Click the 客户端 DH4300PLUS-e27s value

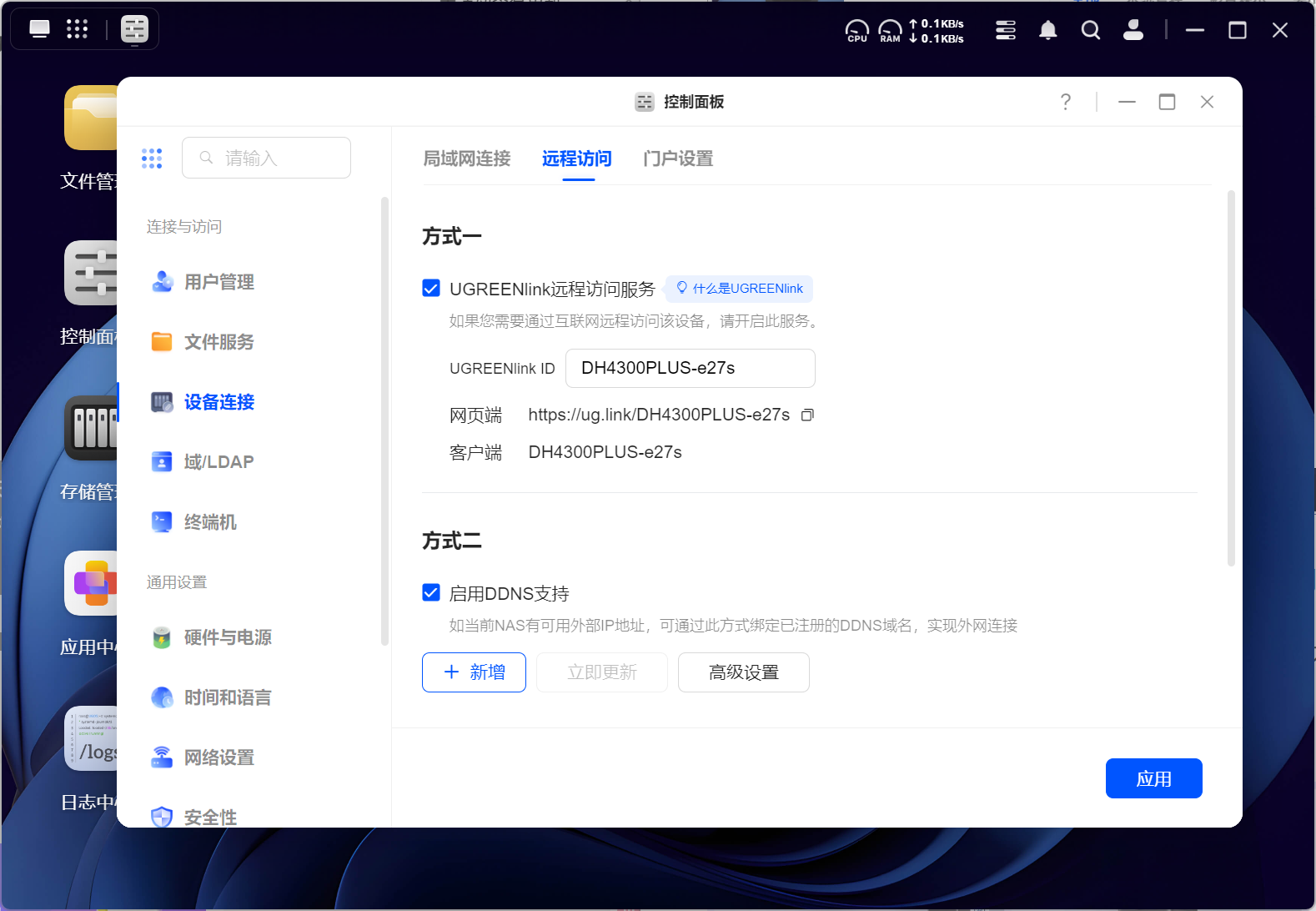605,452
